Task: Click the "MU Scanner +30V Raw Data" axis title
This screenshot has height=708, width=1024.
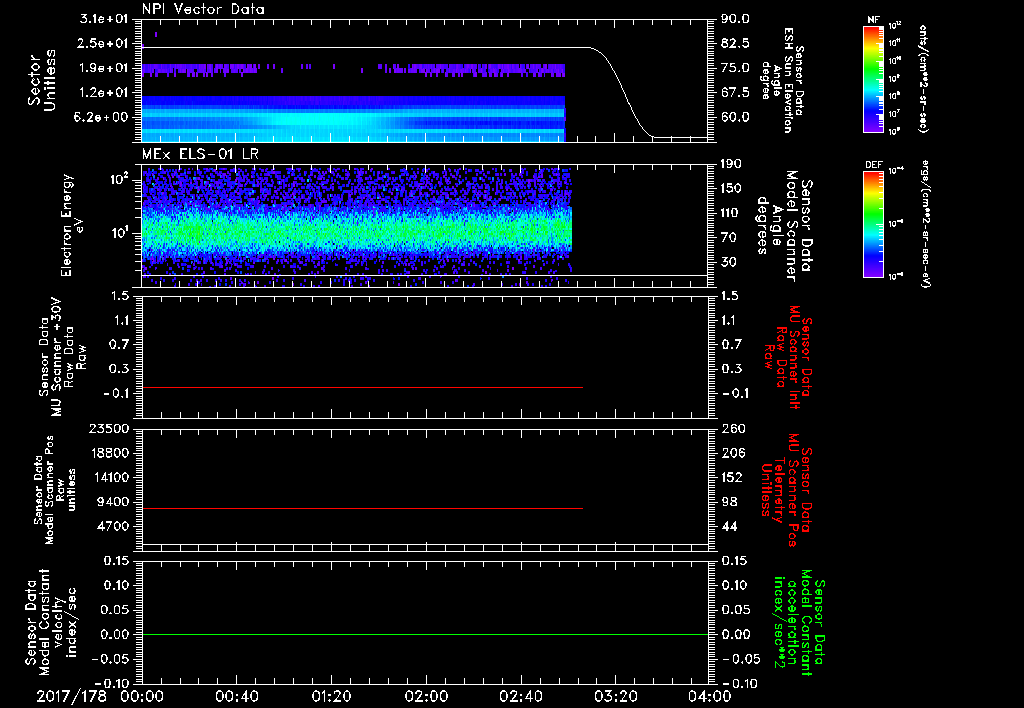Action: point(62,358)
